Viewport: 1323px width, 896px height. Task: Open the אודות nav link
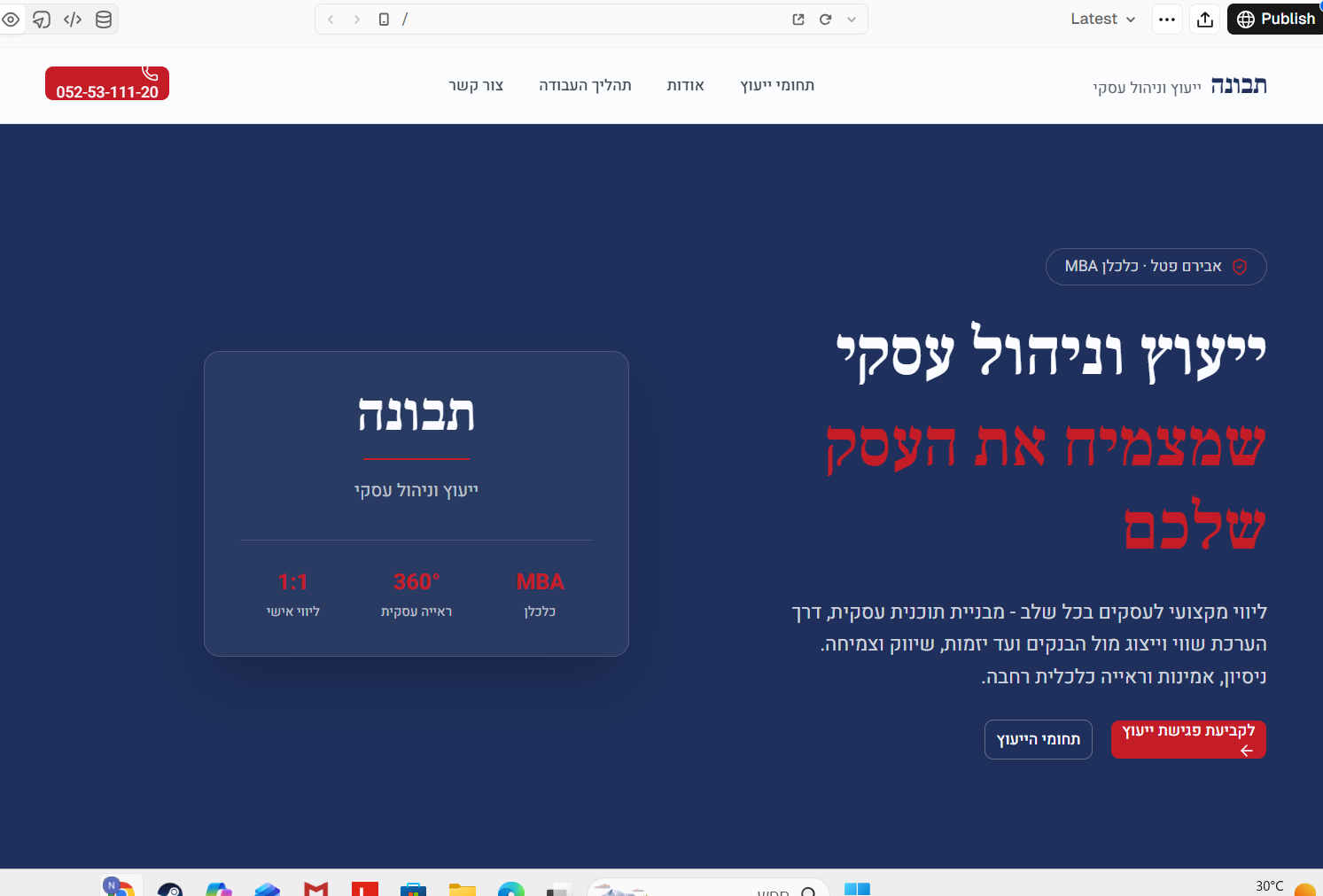point(686,85)
